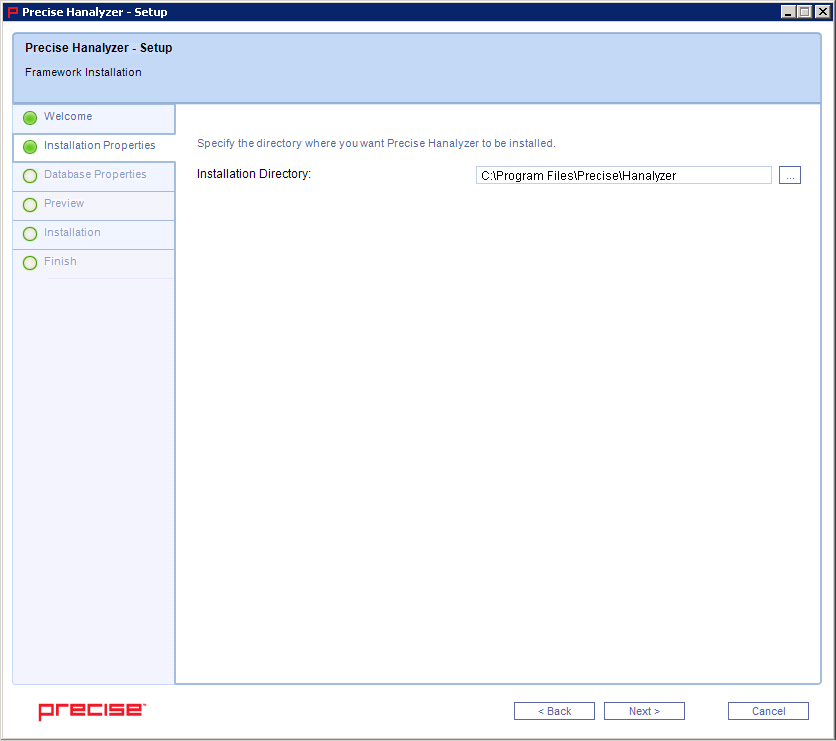Click the red P icon in title bar
This screenshot has width=836, height=741.
[12, 12]
